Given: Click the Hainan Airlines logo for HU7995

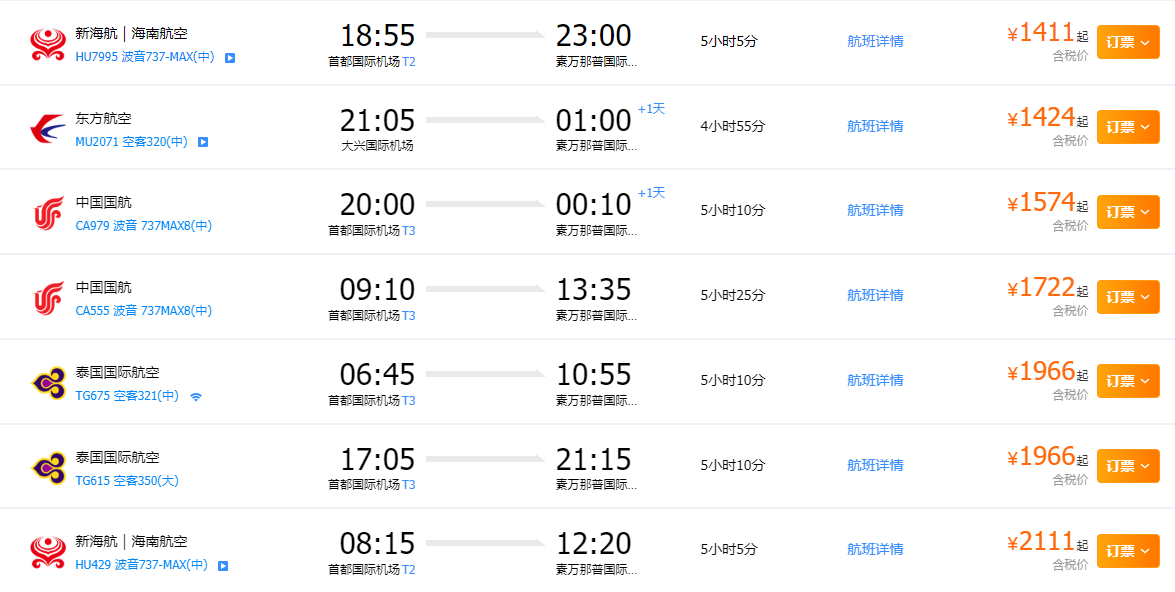Looking at the screenshot, I should 48,44.
